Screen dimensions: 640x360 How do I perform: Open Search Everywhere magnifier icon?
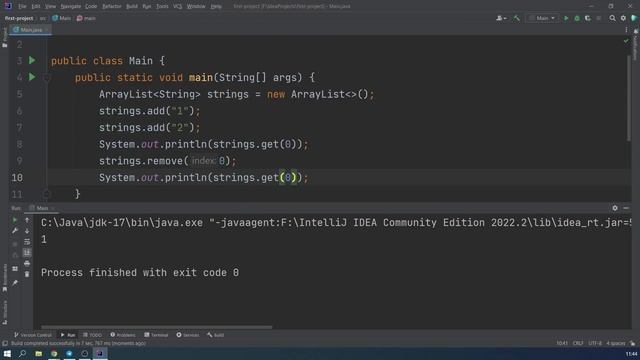(x=612, y=18)
